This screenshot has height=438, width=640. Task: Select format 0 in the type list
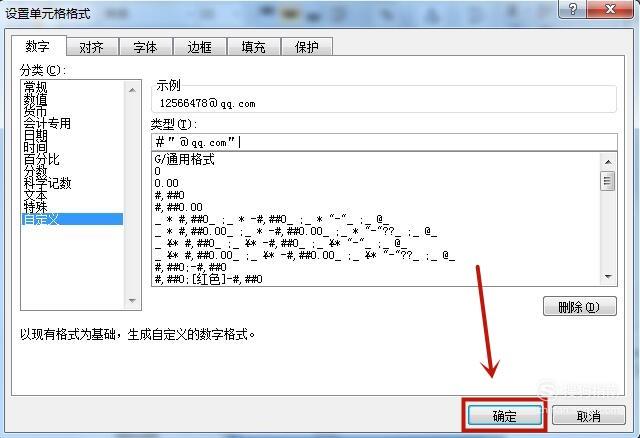pyautogui.click(x=376, y=171)
